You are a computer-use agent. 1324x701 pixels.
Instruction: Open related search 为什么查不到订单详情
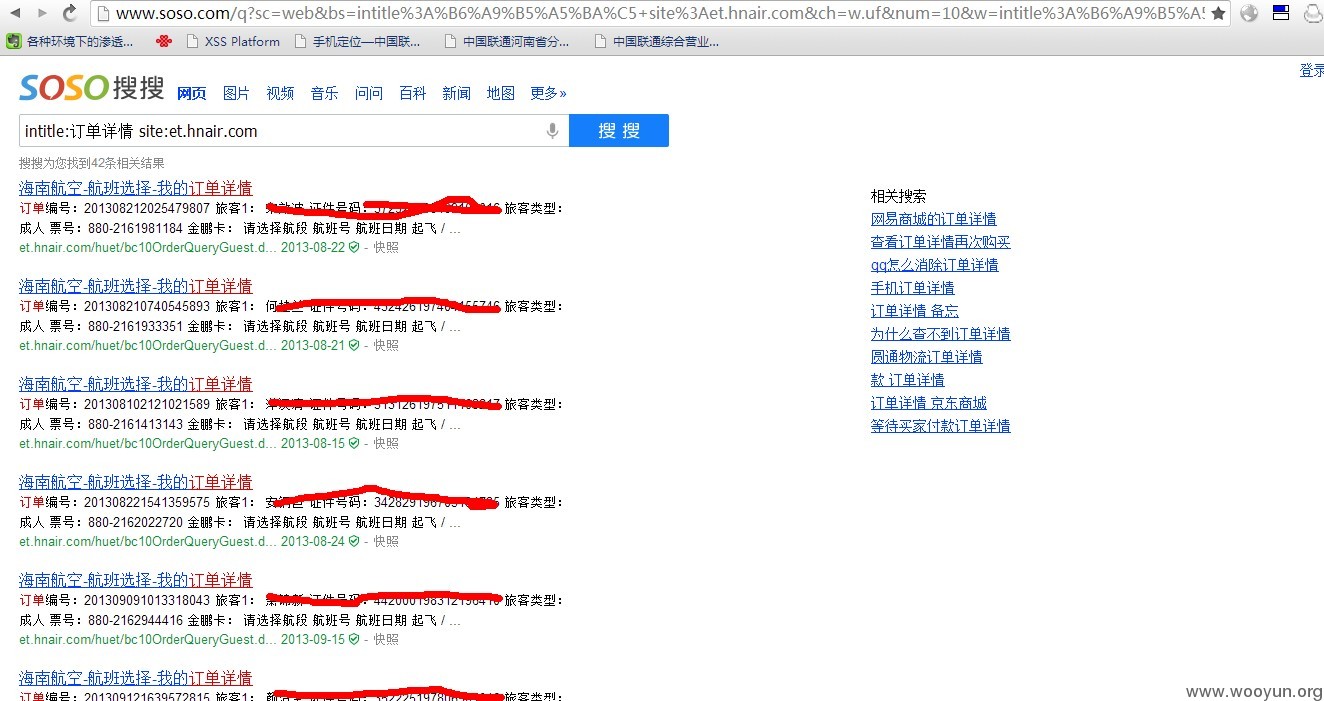pyautogui.click(x=941, y=334)
